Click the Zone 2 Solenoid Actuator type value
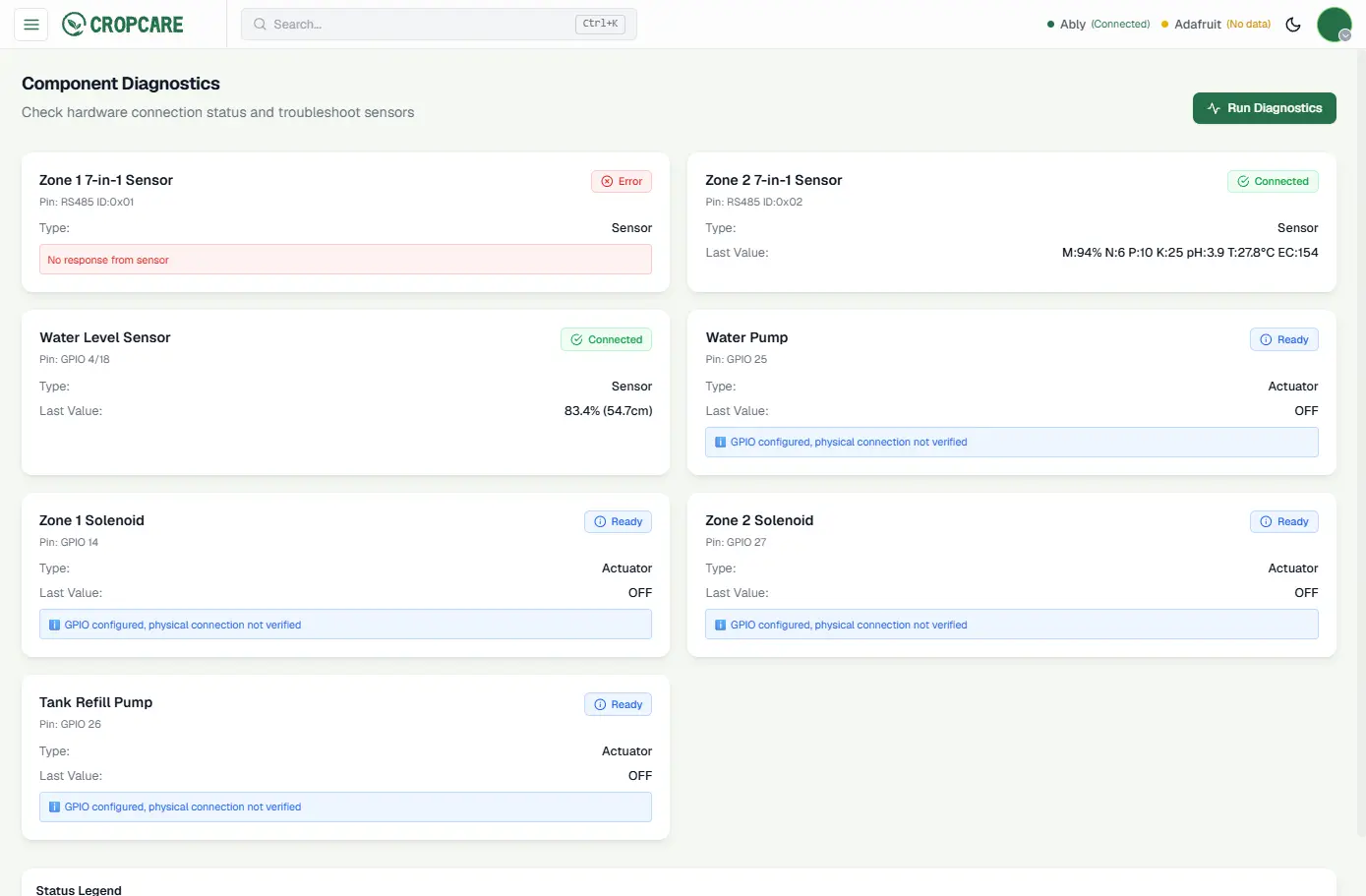Screen dimensions: 1366x896 click(x=1292, y=568)
